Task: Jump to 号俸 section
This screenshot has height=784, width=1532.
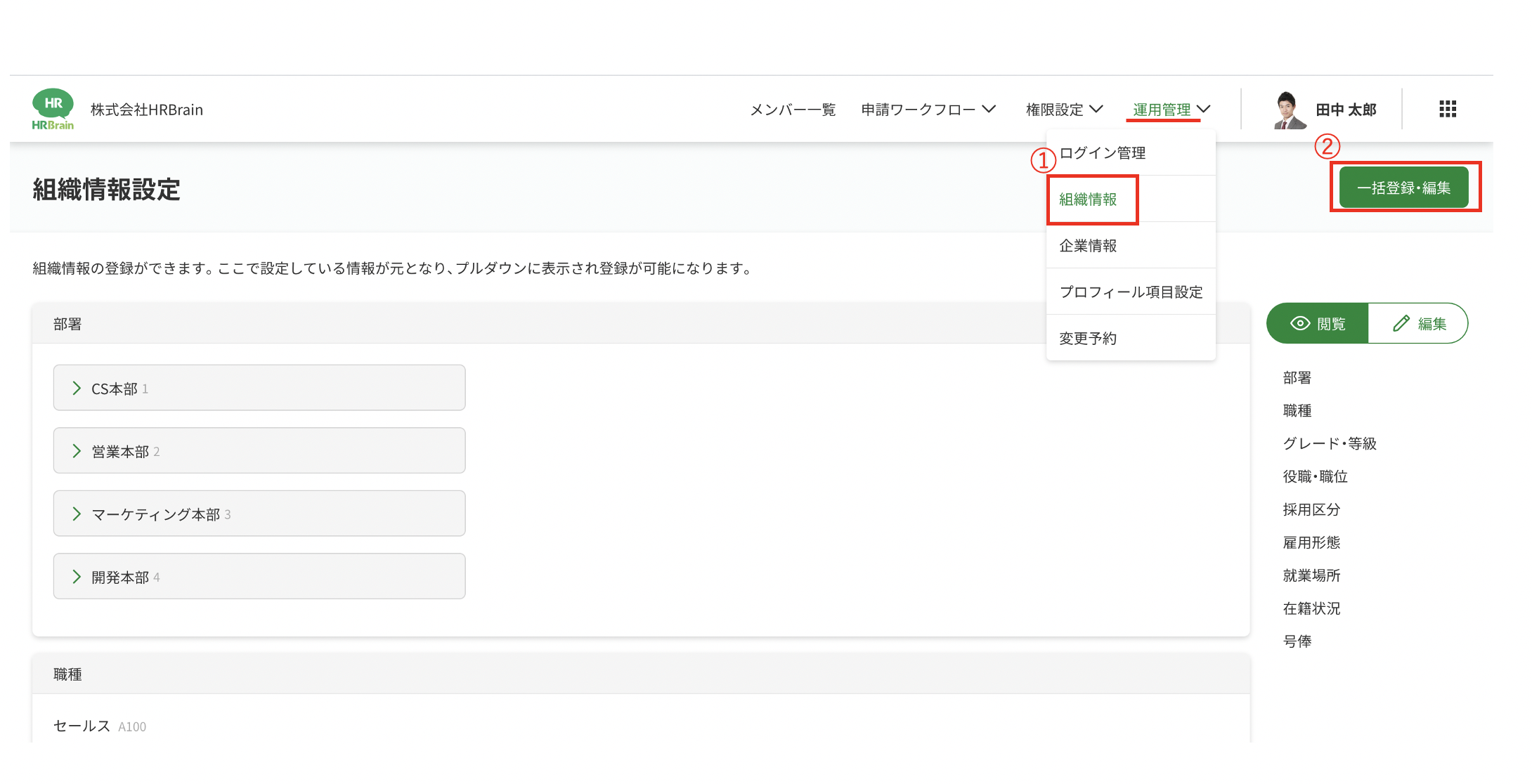Action: (x=1297, y=641)
